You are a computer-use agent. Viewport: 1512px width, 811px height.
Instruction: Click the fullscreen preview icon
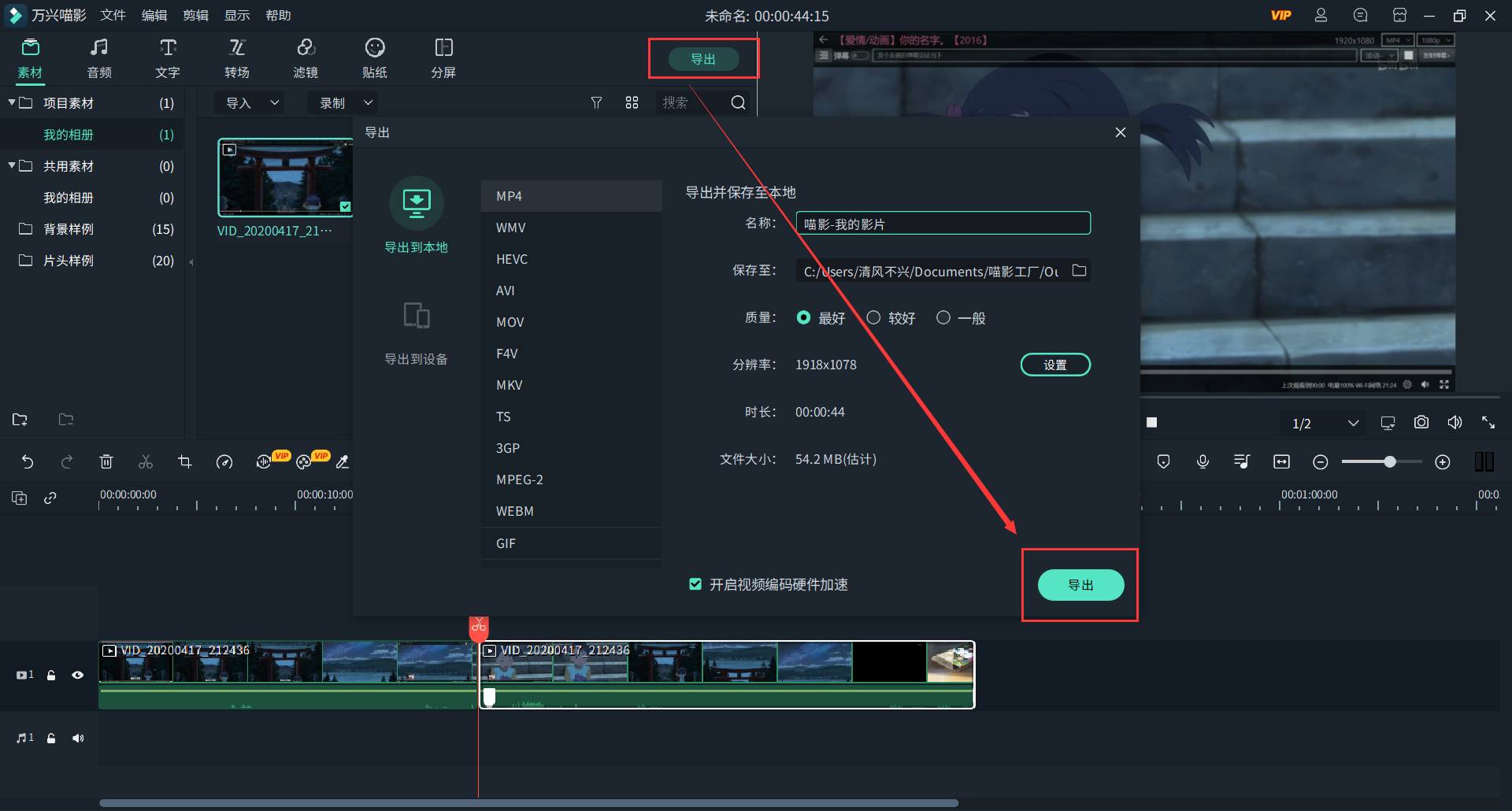1488,423
